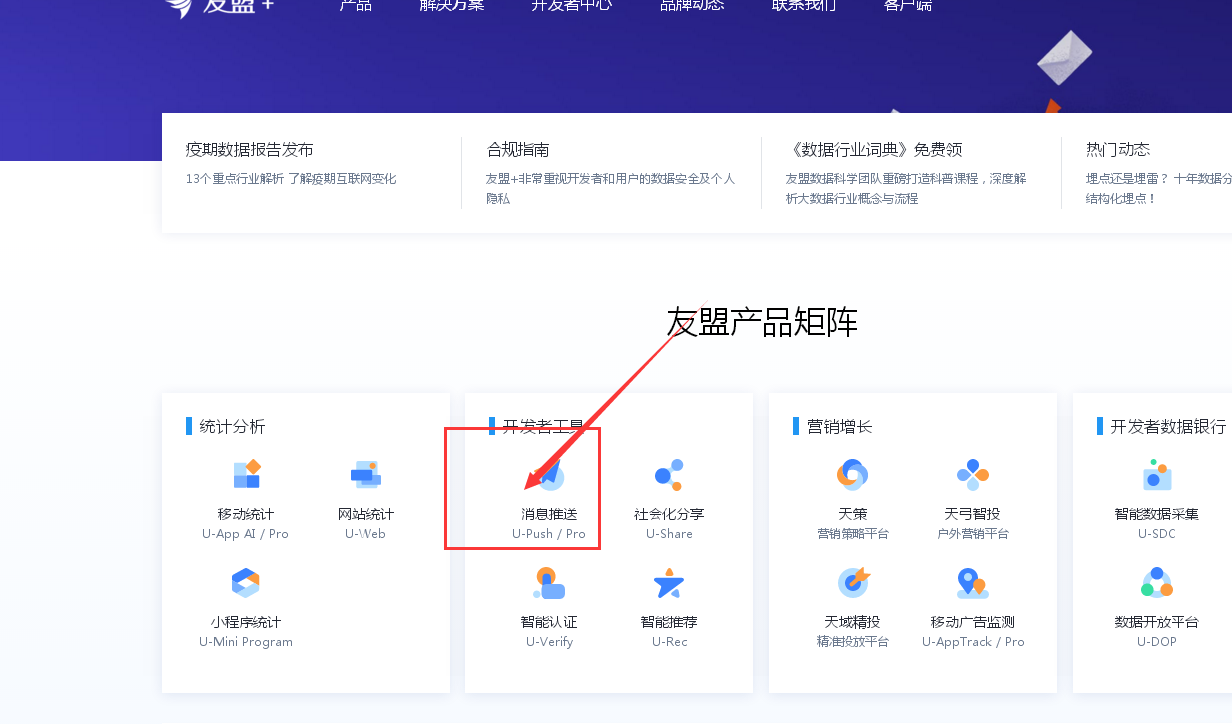The height and width of the screenshot is (724, 1232).
Task: Open the 解决方案 navigation menu
Action: click(452, 5)
